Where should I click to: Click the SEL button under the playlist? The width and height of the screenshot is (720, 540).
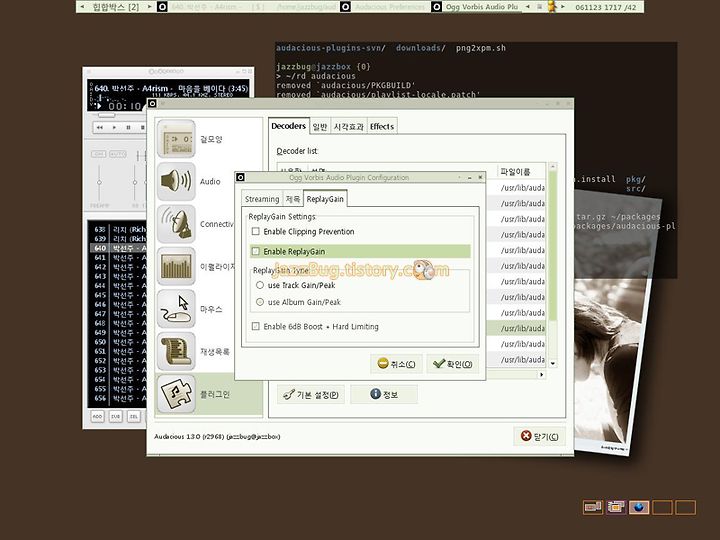click(134, 416)
